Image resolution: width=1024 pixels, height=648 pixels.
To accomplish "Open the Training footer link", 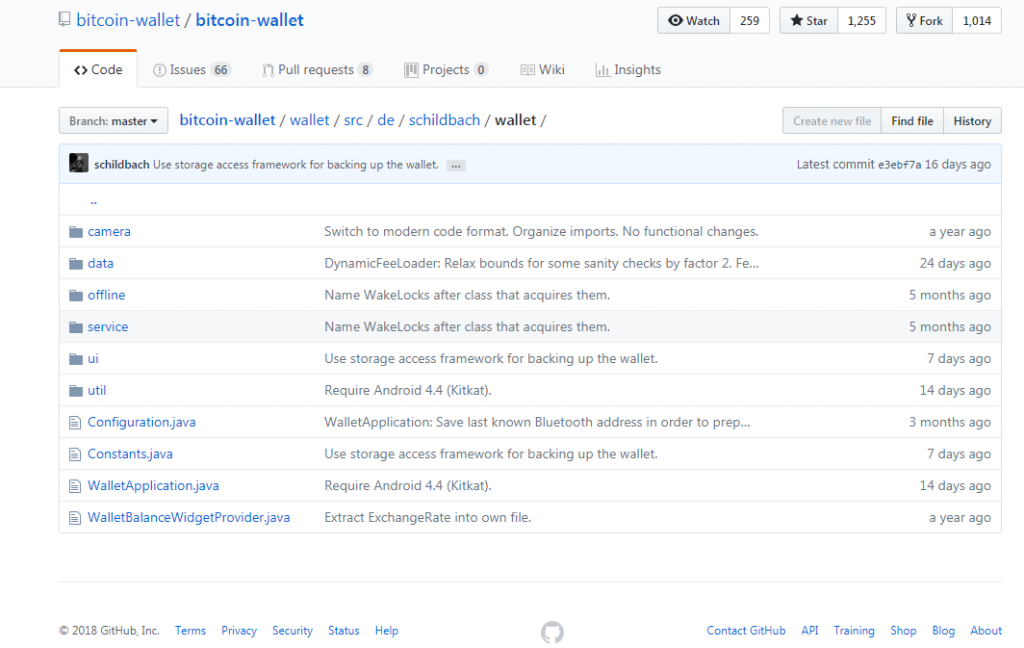I will coord(854,631).
